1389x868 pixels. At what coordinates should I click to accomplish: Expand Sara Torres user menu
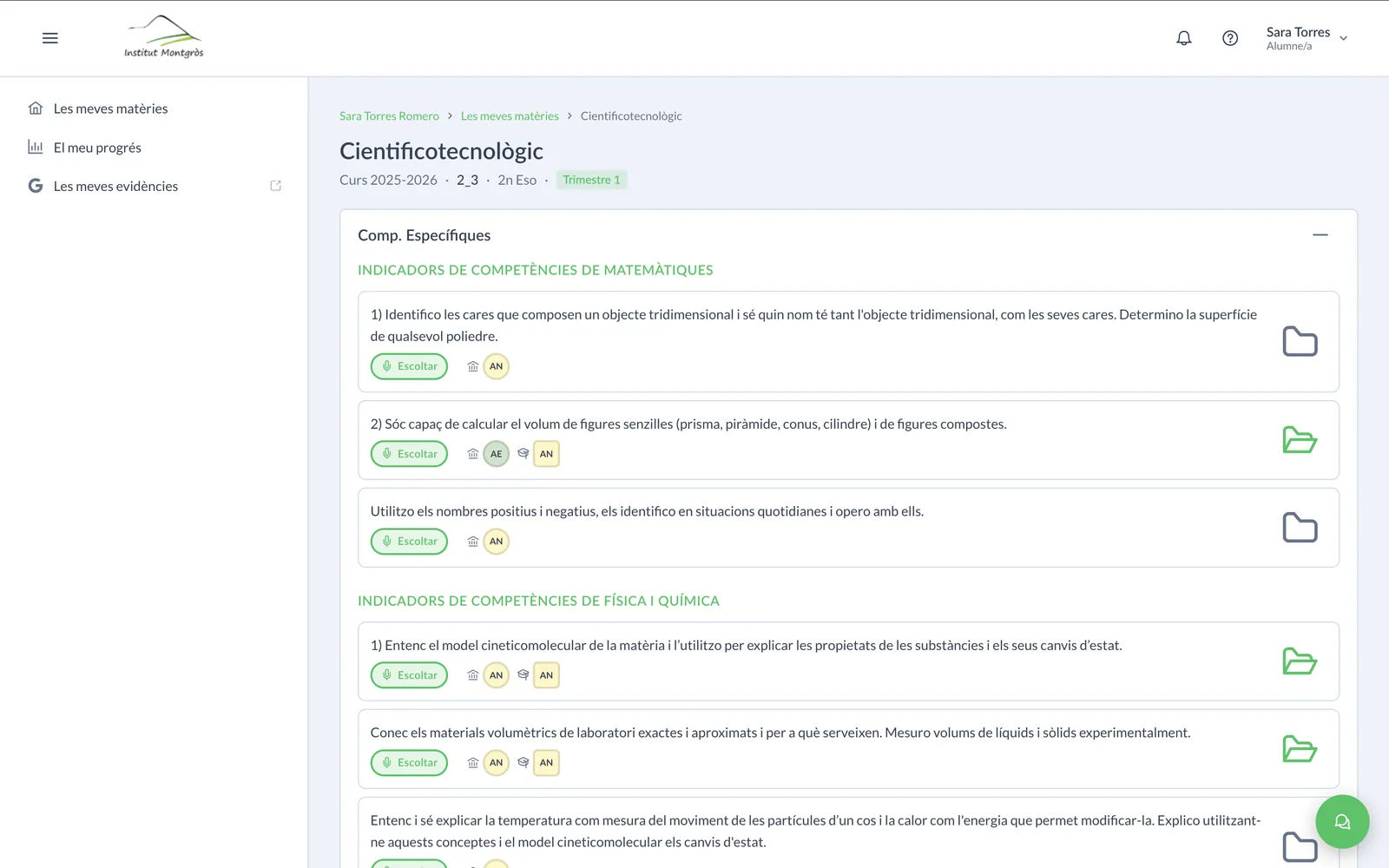click(1307, 38)
